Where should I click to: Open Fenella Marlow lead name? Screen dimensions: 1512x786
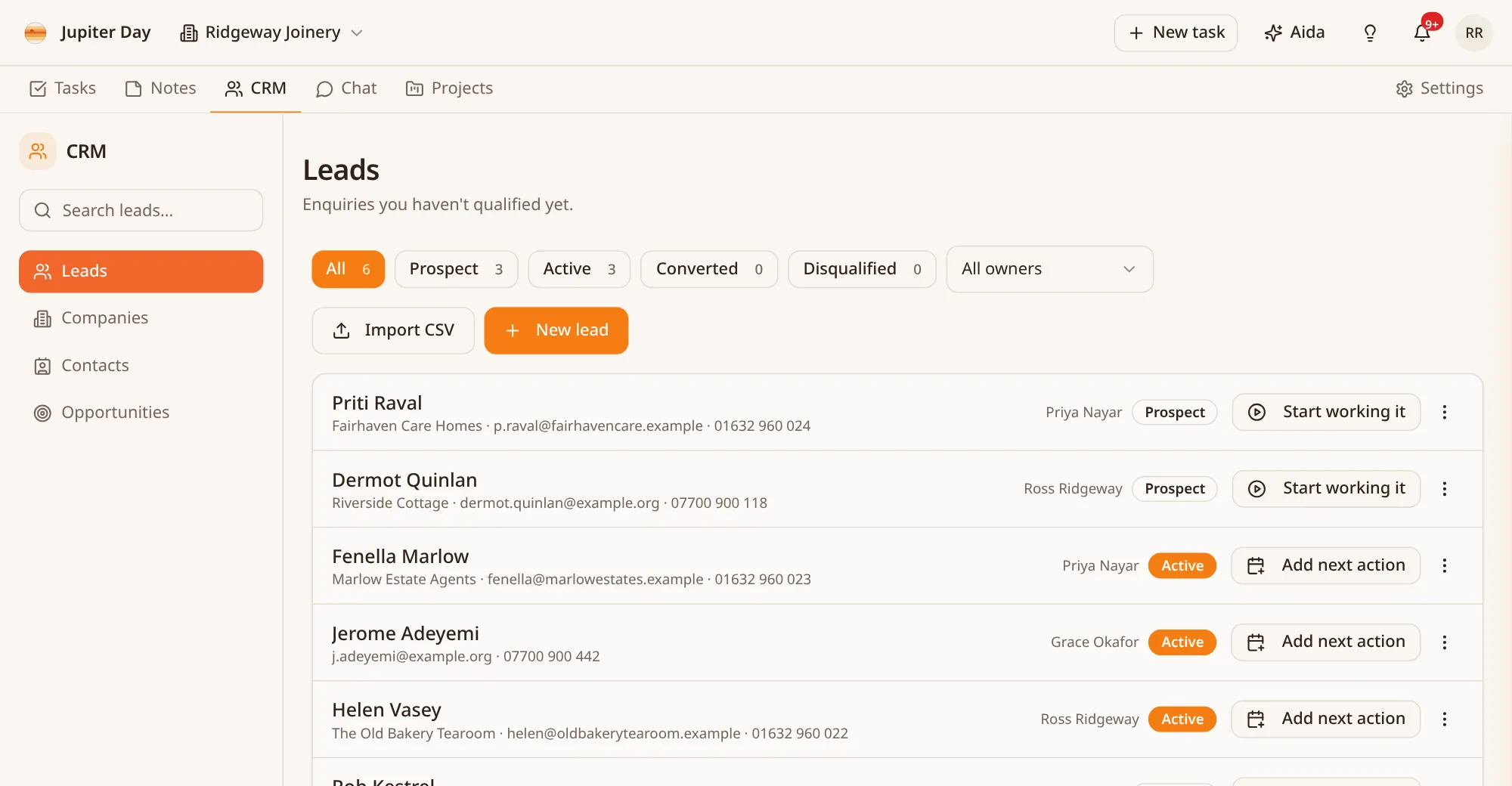click(x=401, y=556)
